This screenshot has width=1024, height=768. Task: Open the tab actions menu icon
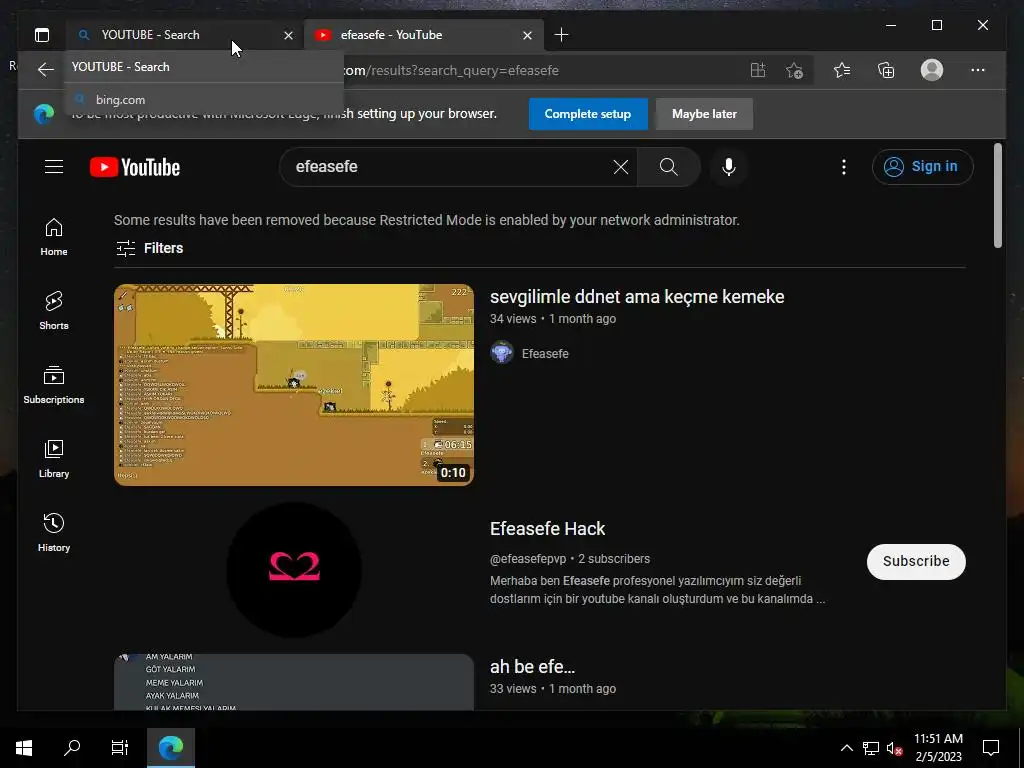(x=42, y=35)
